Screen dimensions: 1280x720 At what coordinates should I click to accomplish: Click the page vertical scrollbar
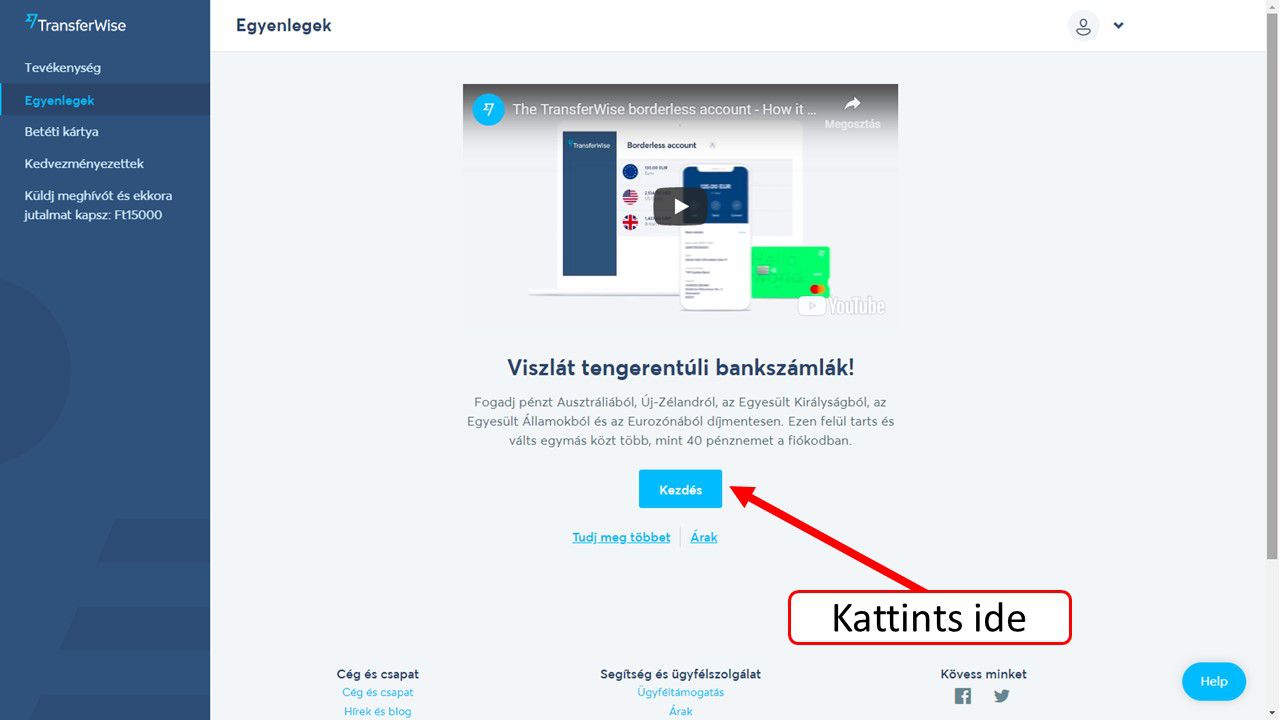point(1272,300)
